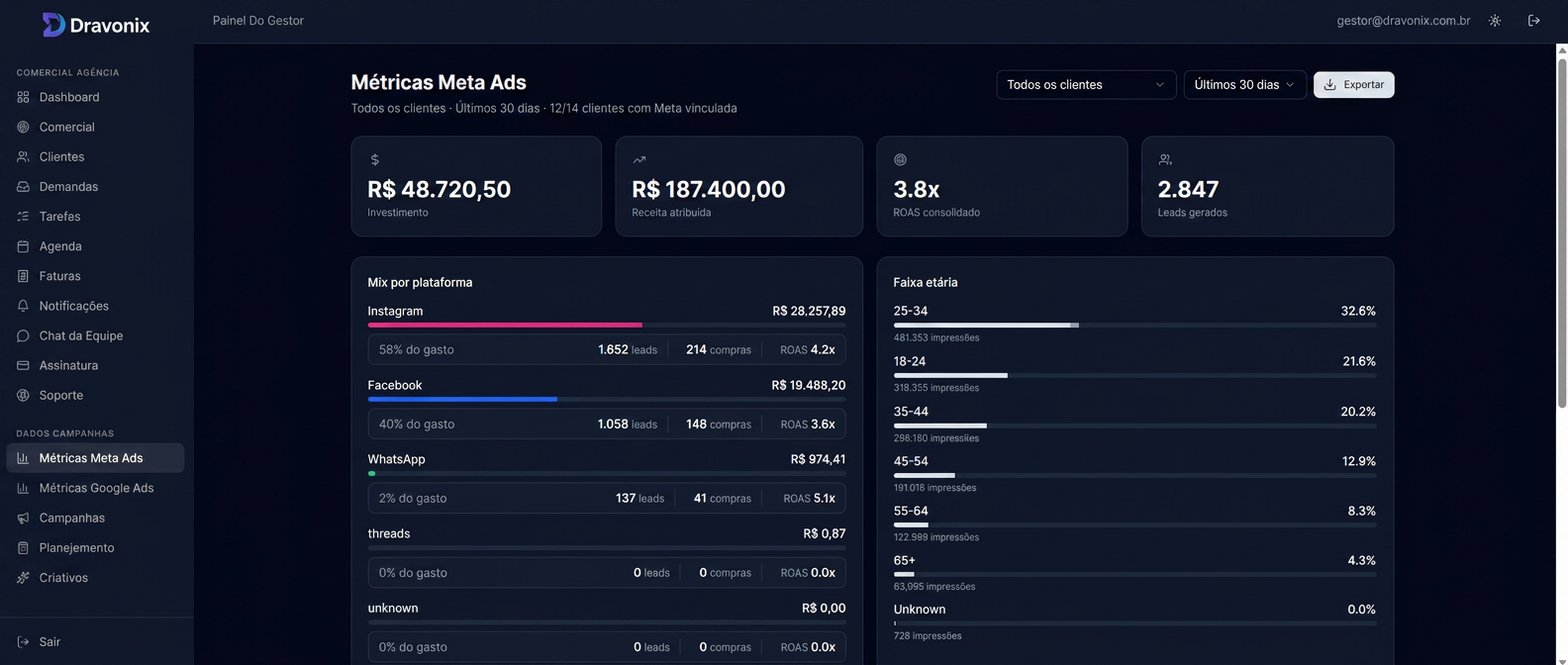Click the WhatsApp amount R$ 974,41
The image size is (1568, 665).
click(818, 459)
